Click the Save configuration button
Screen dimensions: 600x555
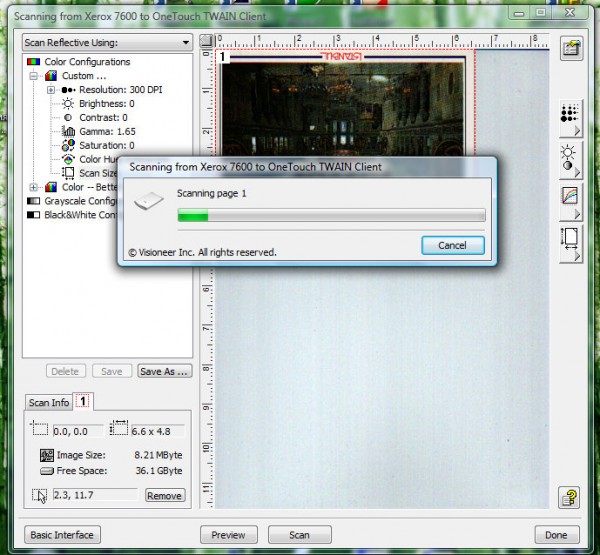[112, 371]
